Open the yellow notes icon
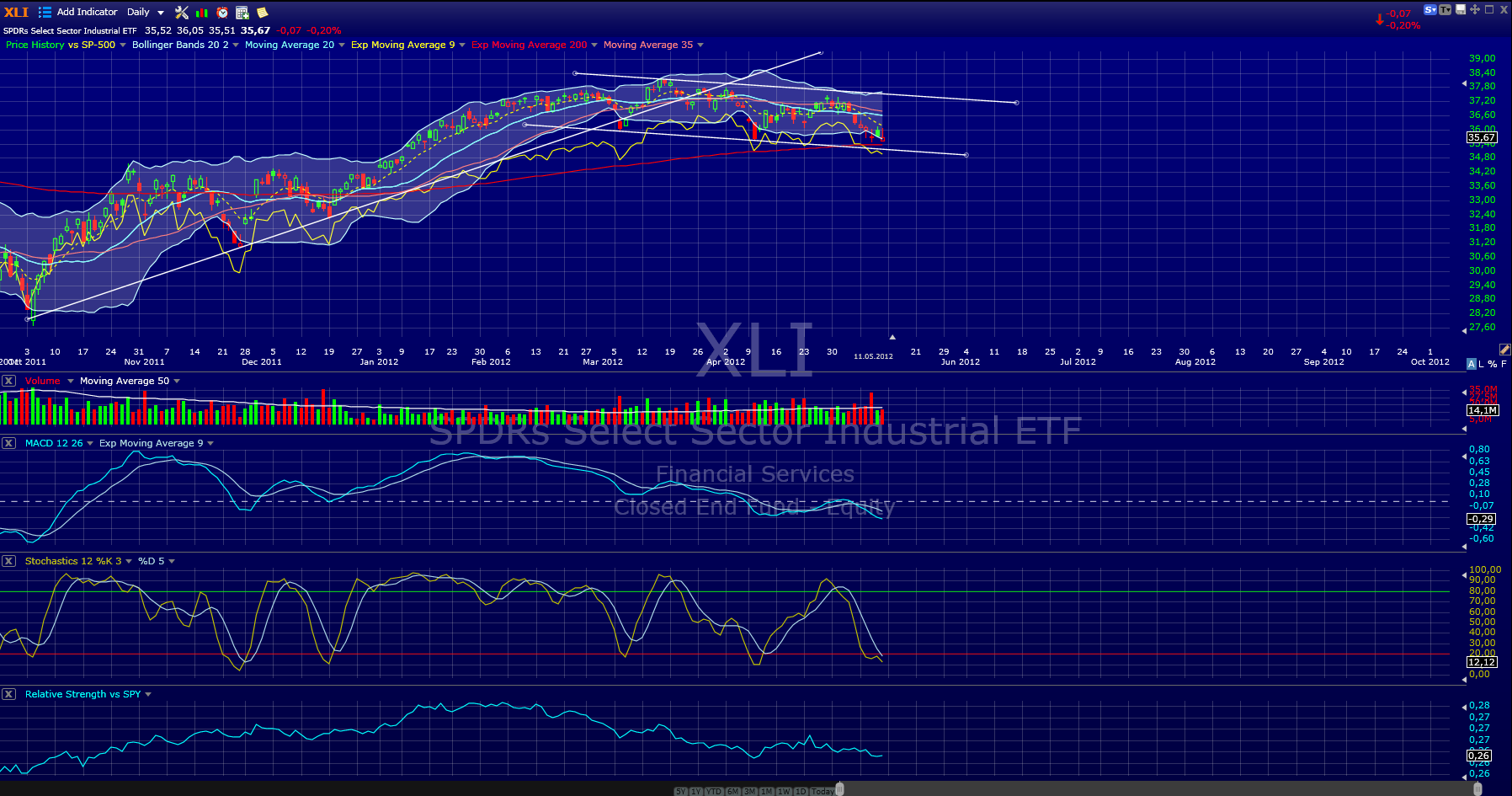This screenshot has width=1512, height=796. pyautogui.click(x=262, y=12)
